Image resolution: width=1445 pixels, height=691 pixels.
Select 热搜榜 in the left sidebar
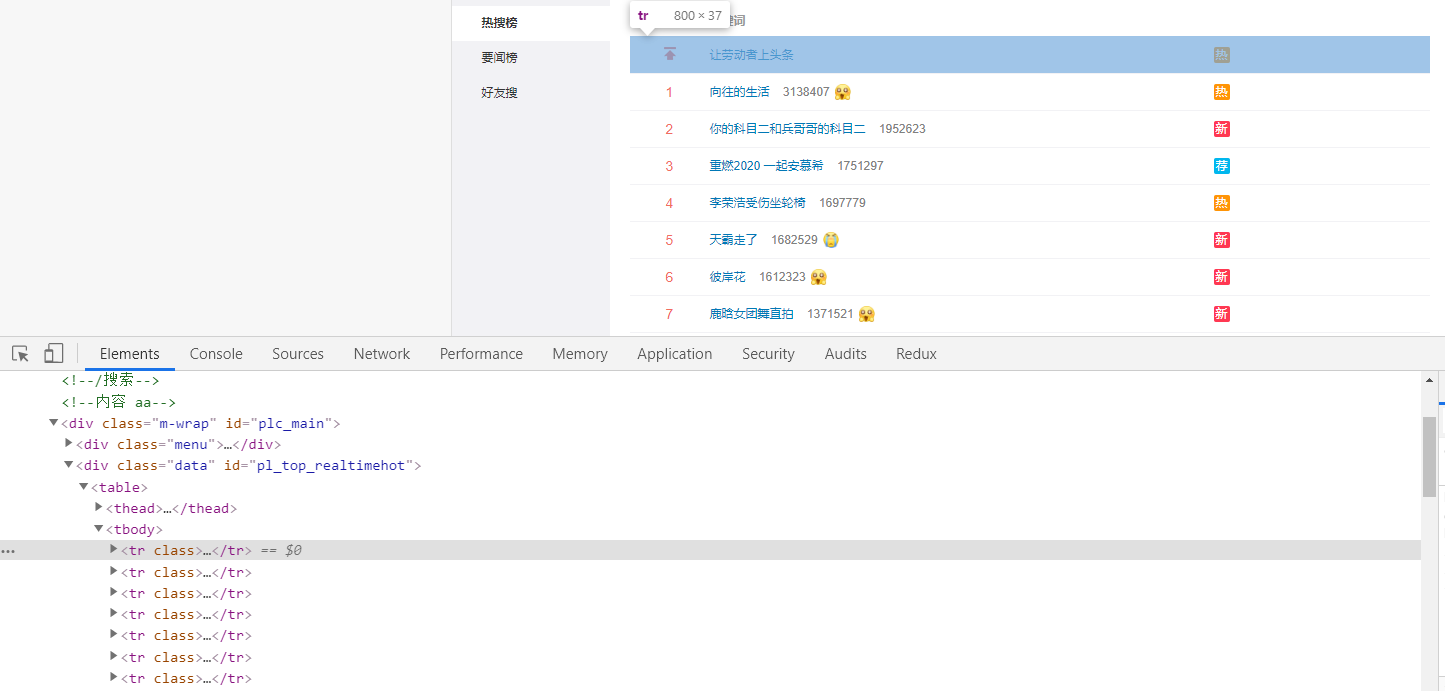pyautogui.click(x=531, y=23)
